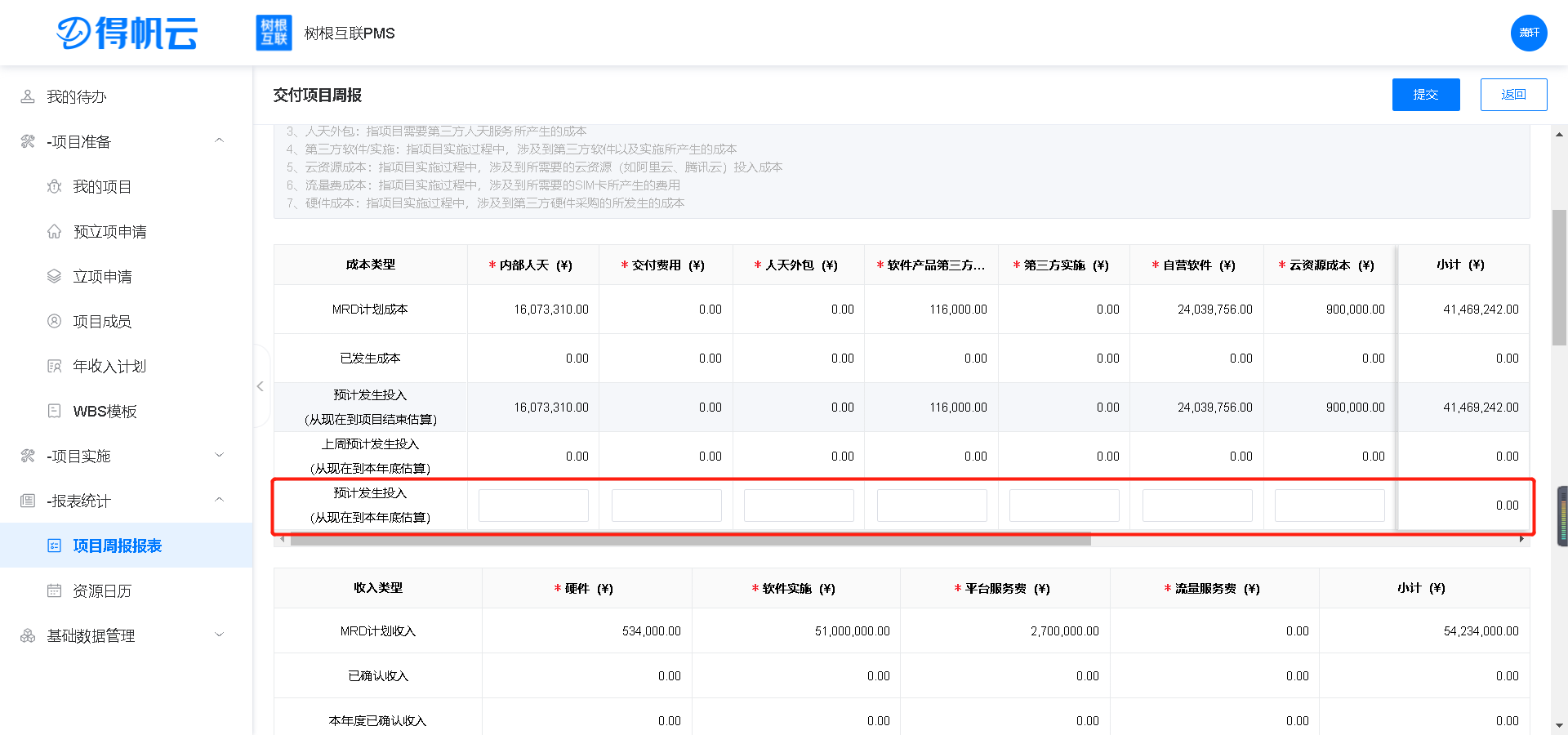Open 预立项申请 menu item
Screen dimensions: 1568x735
tap(127, 231)
